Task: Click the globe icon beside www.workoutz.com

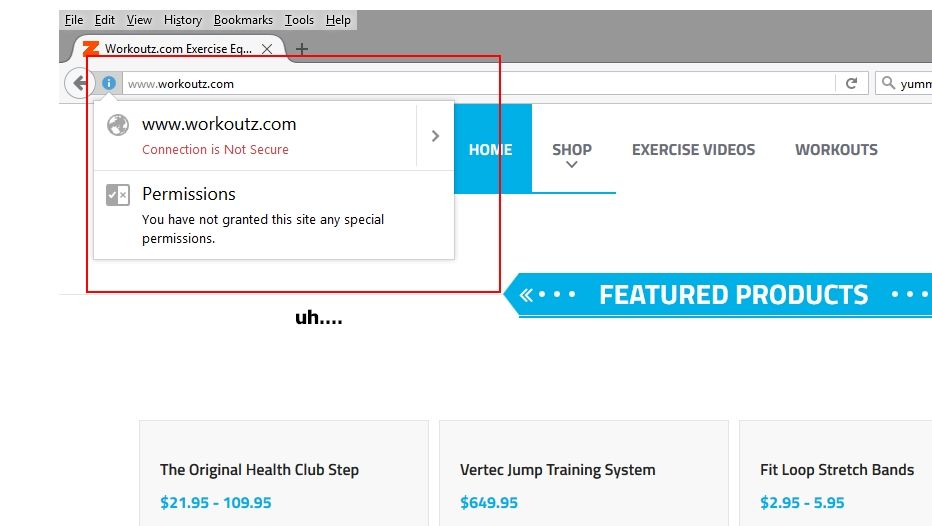Action: tap(118, 125)
